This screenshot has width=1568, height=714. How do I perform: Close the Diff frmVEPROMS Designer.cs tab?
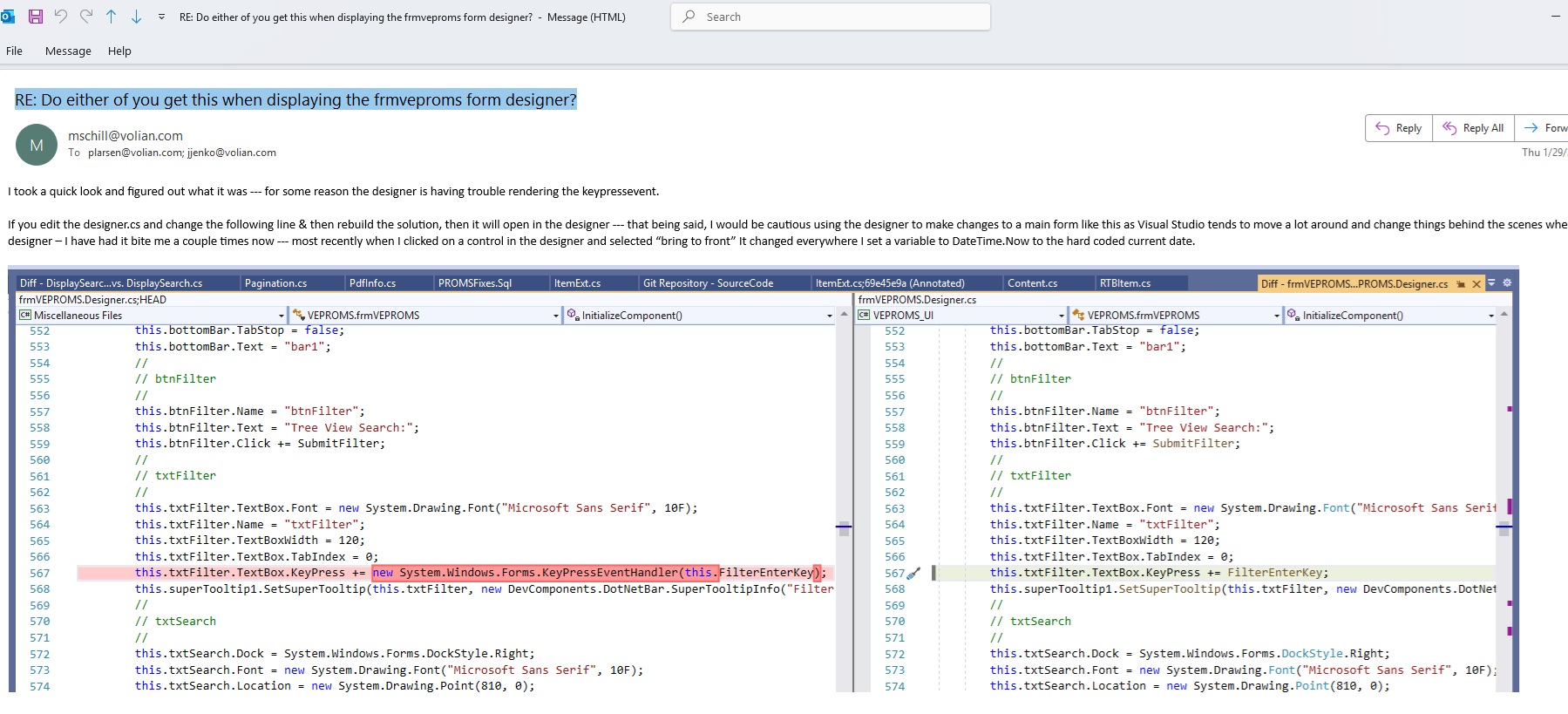point(1476,284)
